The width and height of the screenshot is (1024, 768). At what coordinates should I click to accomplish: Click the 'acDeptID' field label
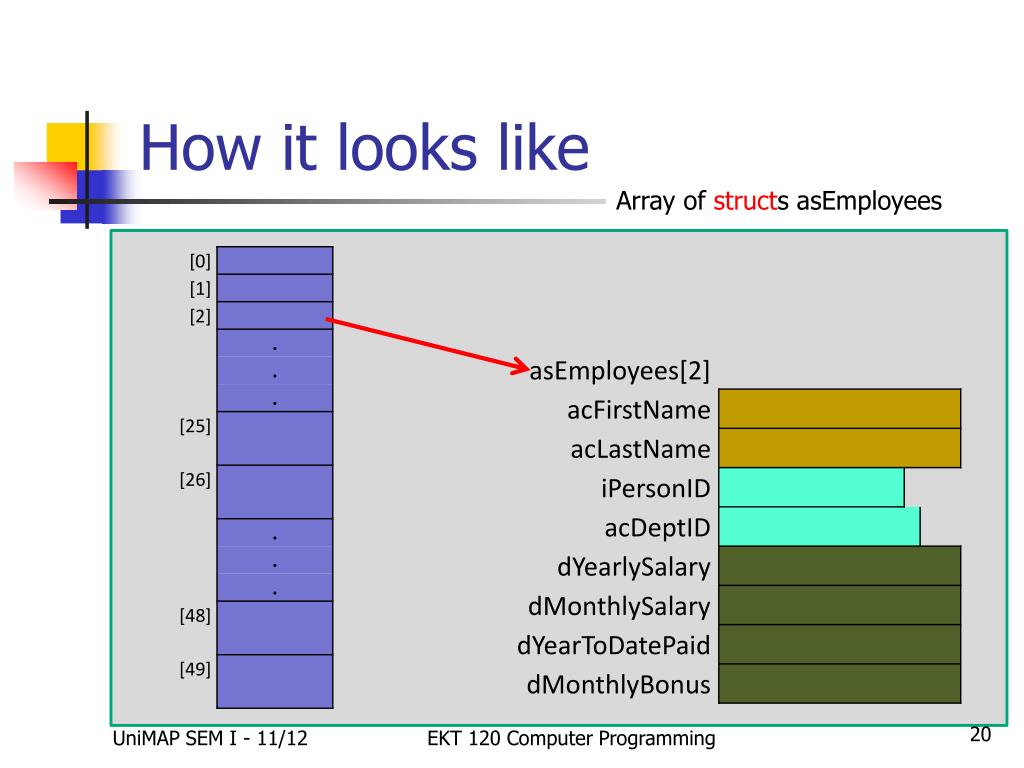(657, 528)
